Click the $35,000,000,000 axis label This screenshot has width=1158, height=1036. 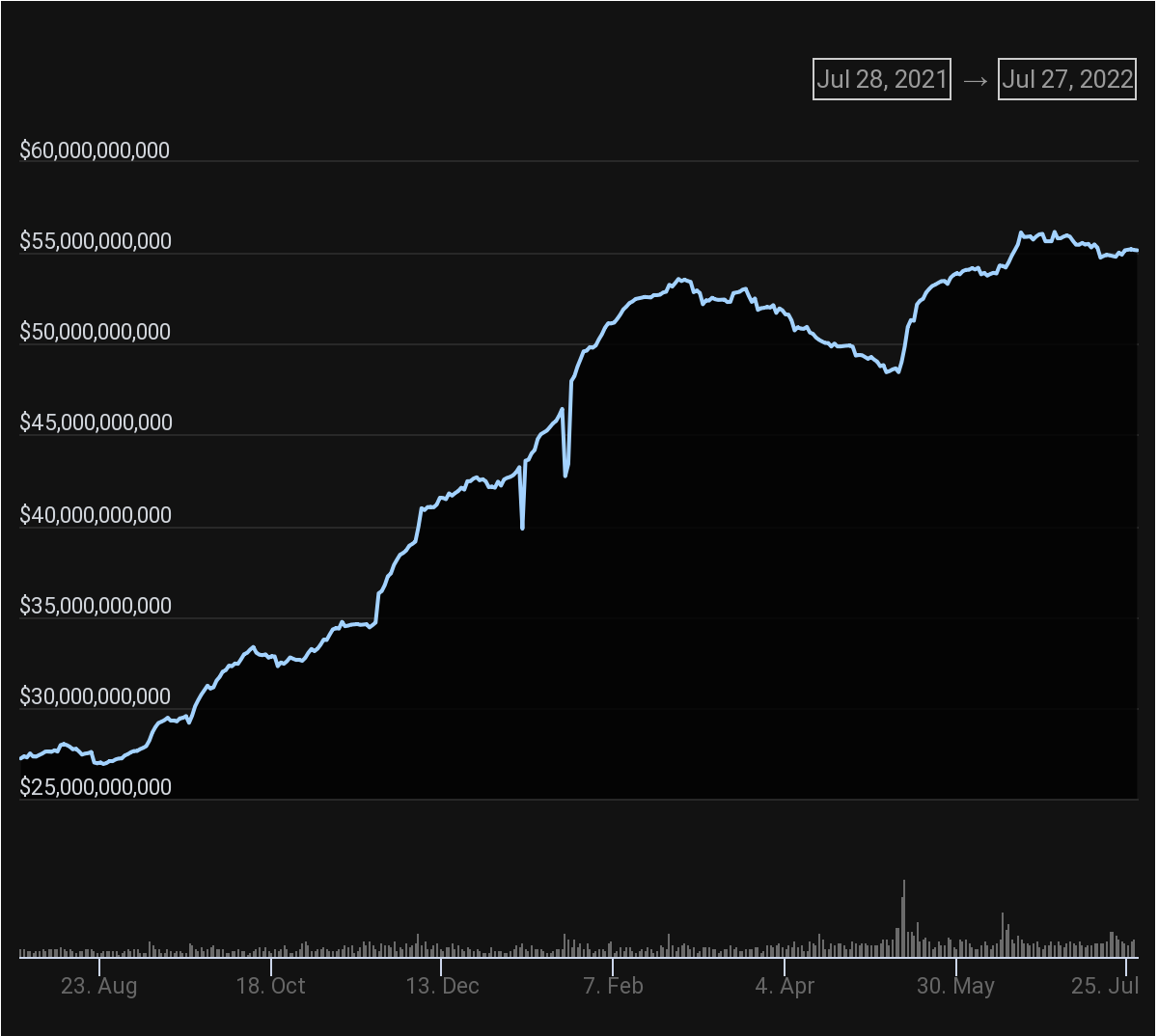(x=95, y=606)
